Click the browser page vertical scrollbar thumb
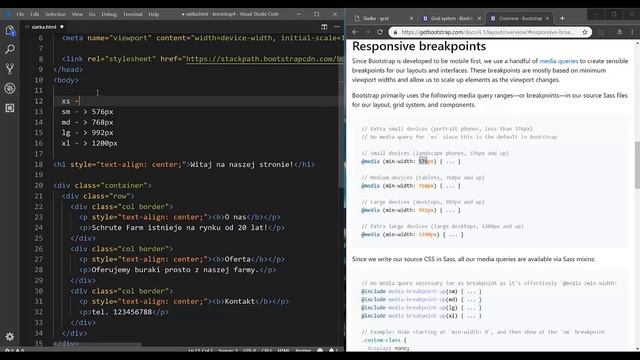640x360 pixels. click(637, 165)
